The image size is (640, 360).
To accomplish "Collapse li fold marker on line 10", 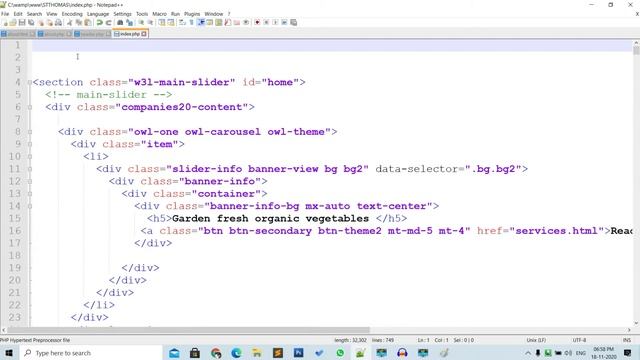I will click(30, 157).
